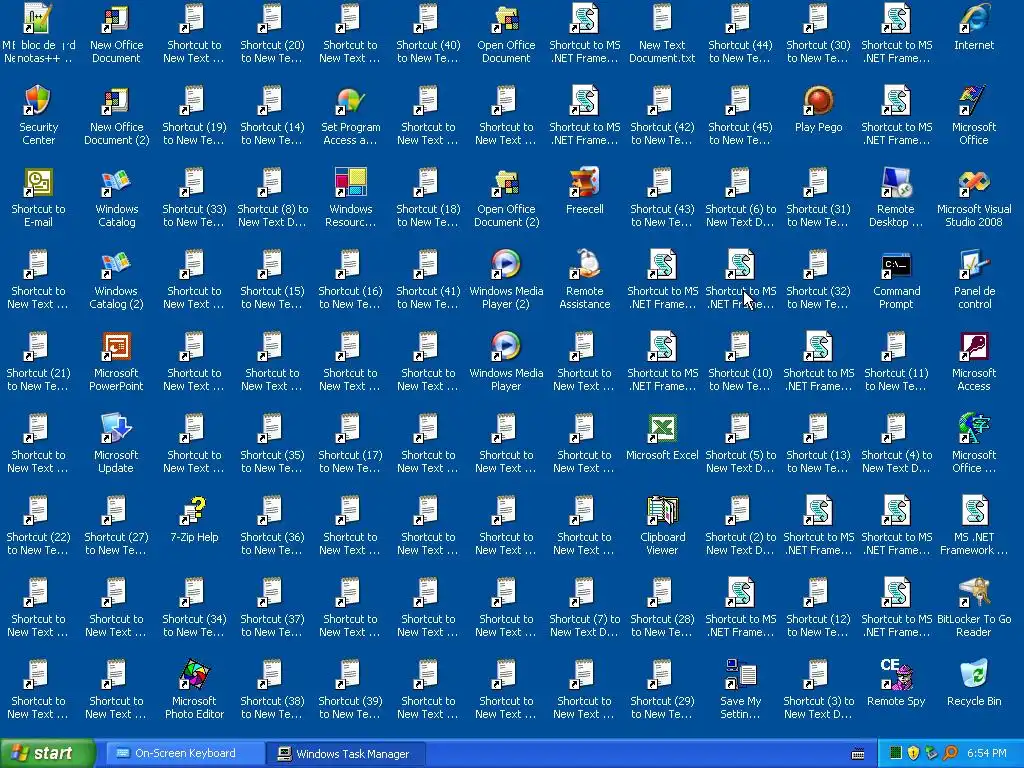
Task: Open the Microsoft Update icon
Action: 116,442
